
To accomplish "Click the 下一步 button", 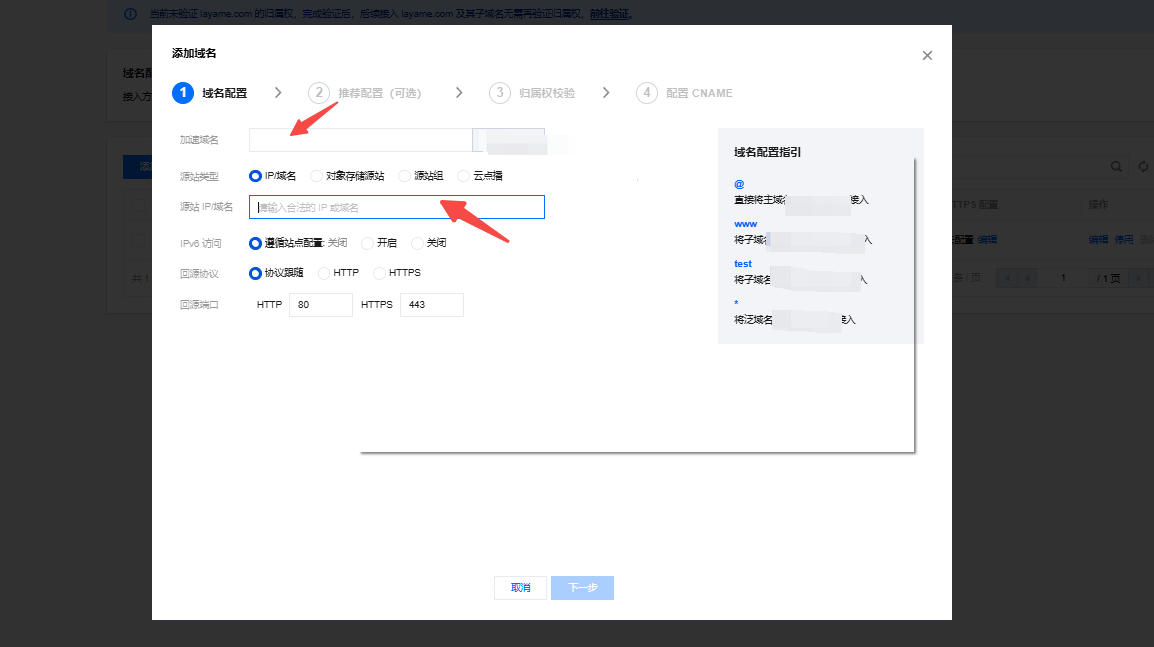I will click(x=582, y=588).
